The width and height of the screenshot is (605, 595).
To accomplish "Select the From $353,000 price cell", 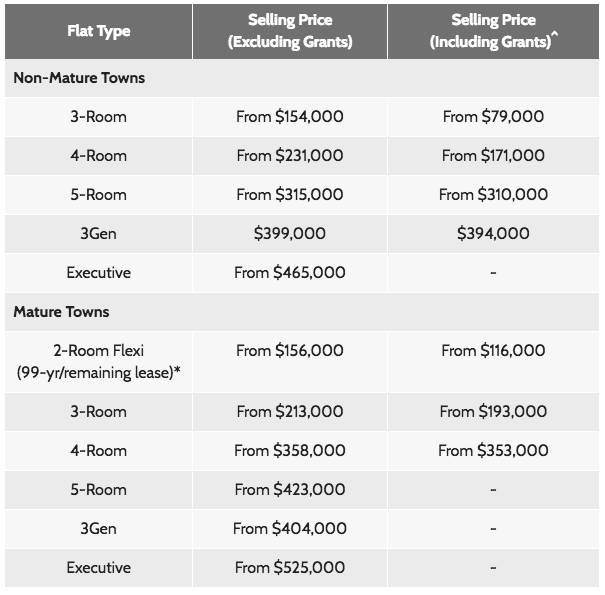I will pyautogui.click(x=493, y=451).
